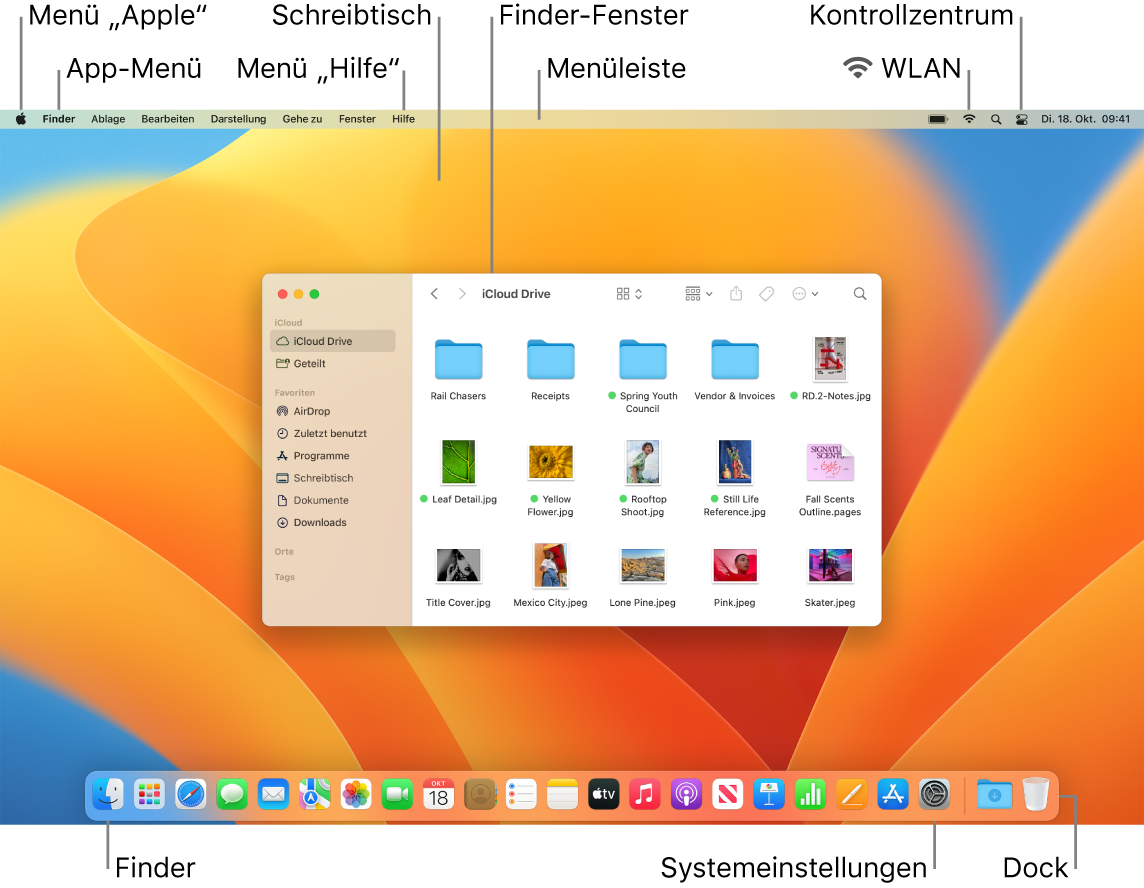Launch FaceTime from the Dock
Screen dimensions: 1144x888
(396, 794)
